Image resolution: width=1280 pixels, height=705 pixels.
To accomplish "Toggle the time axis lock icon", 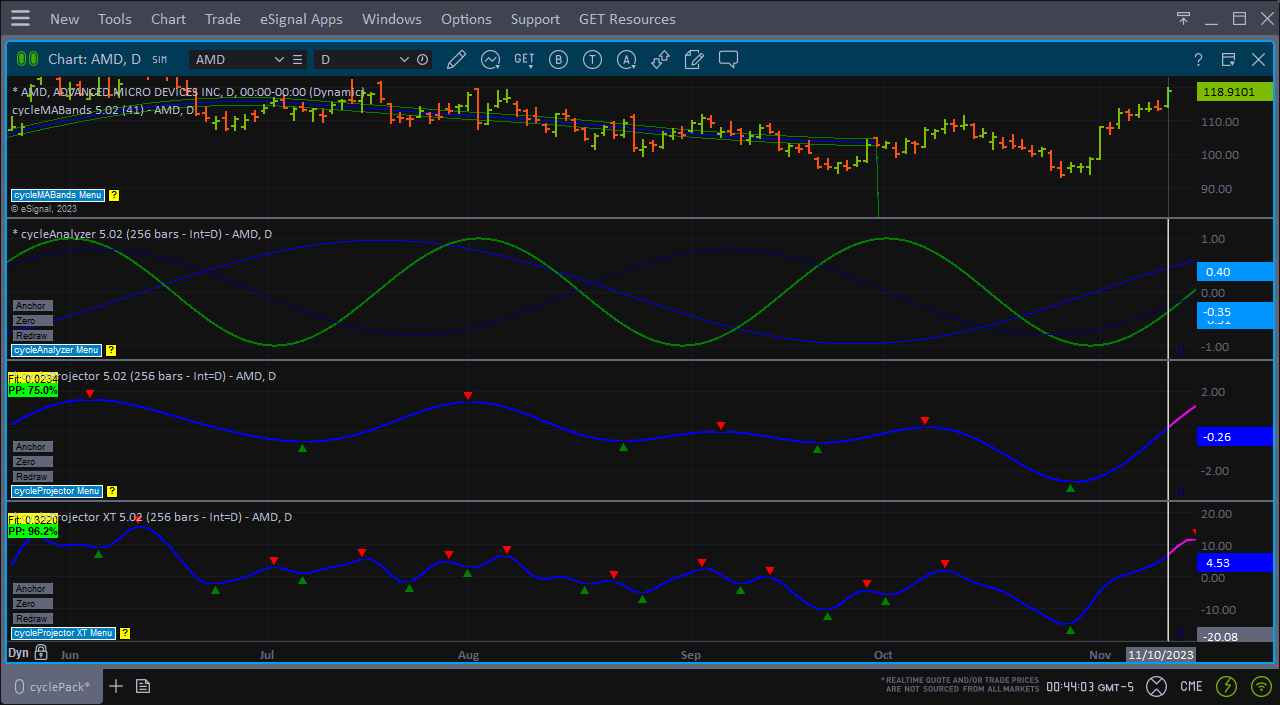I will click(x=41, y=653).
